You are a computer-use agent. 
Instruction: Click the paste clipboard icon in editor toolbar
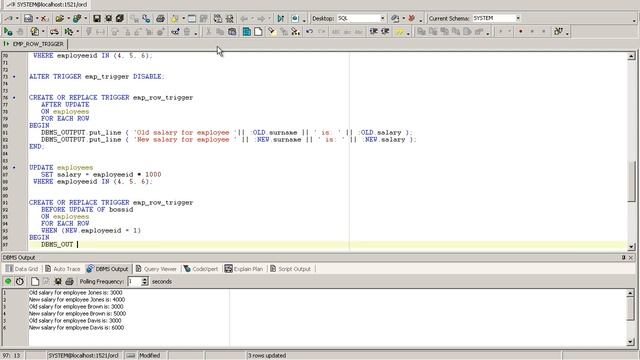232,31
